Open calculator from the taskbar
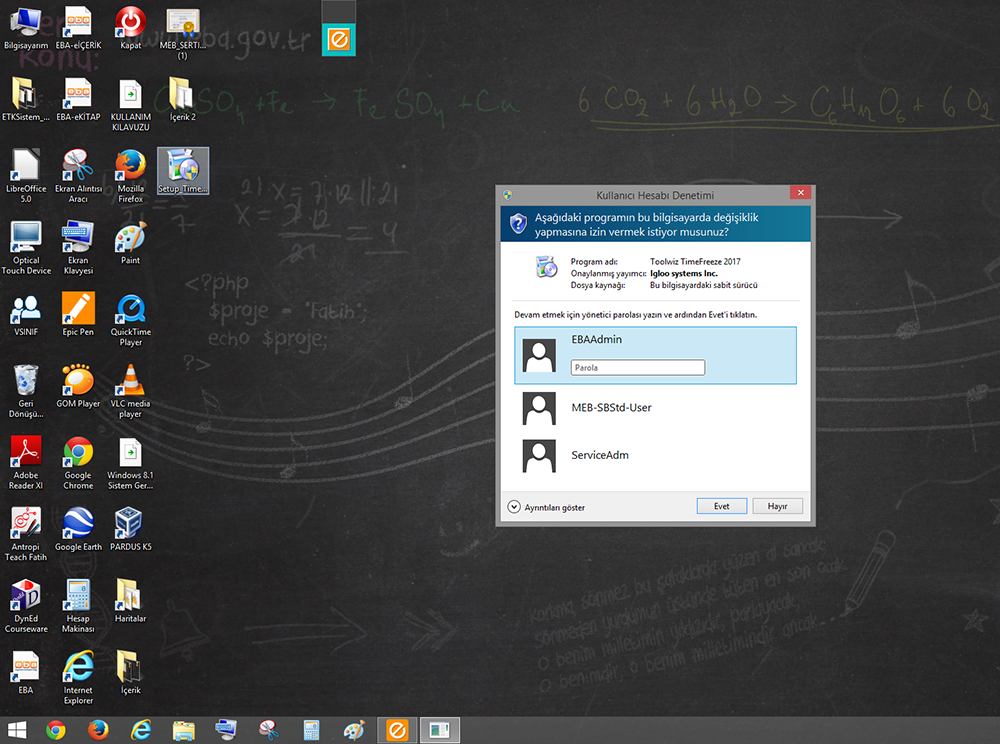Image resolution: width=1000 pixels, height=744 pixels. click(311, 730)
